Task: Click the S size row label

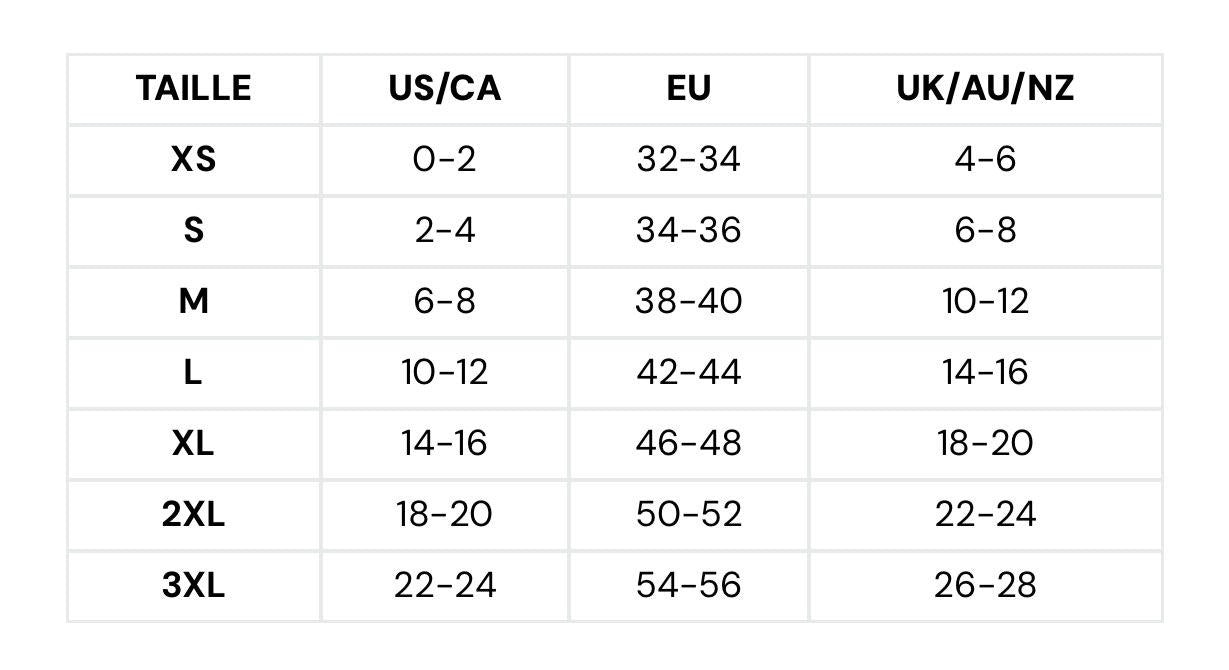Action: click(x=194, y=230)
